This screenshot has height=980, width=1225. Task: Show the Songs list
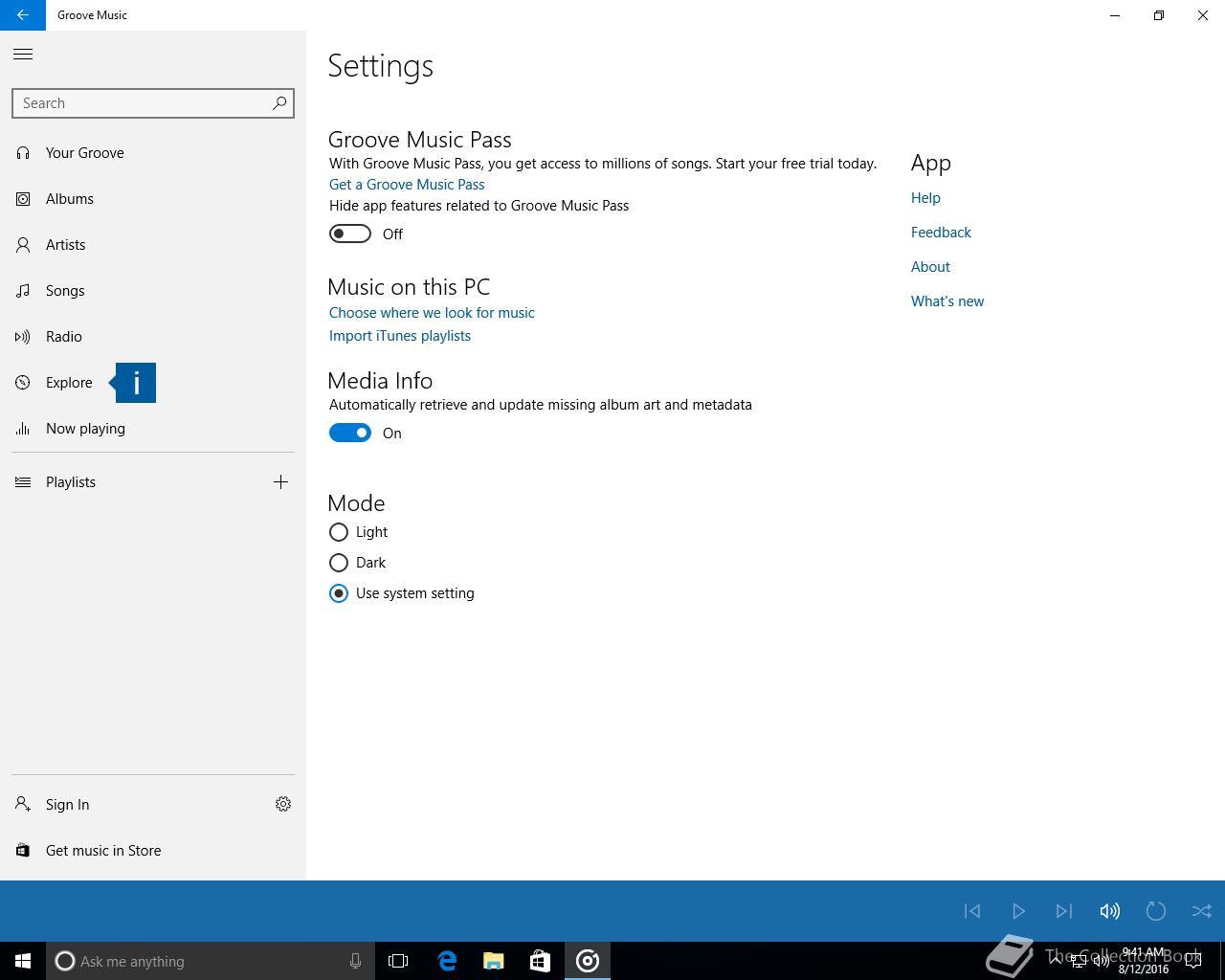tap(153, 291)
